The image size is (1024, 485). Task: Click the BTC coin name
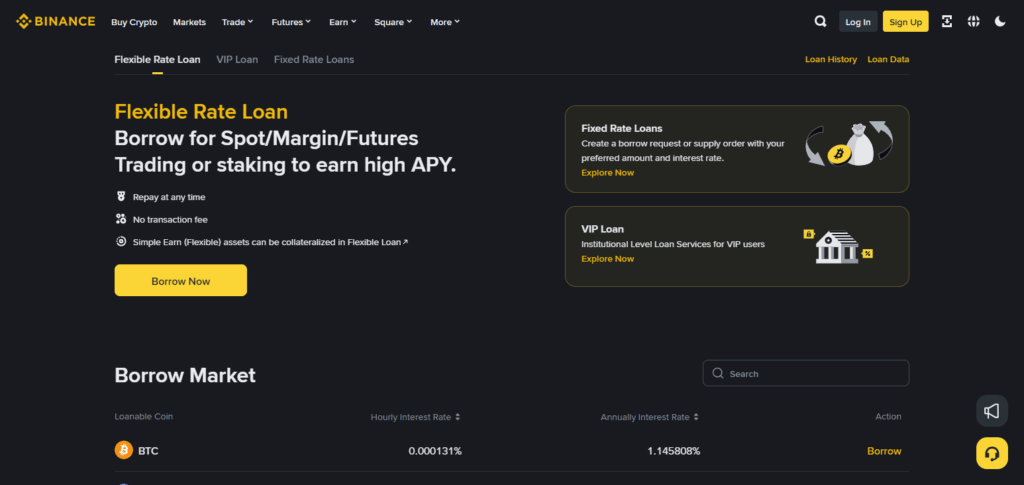[148, 451]
